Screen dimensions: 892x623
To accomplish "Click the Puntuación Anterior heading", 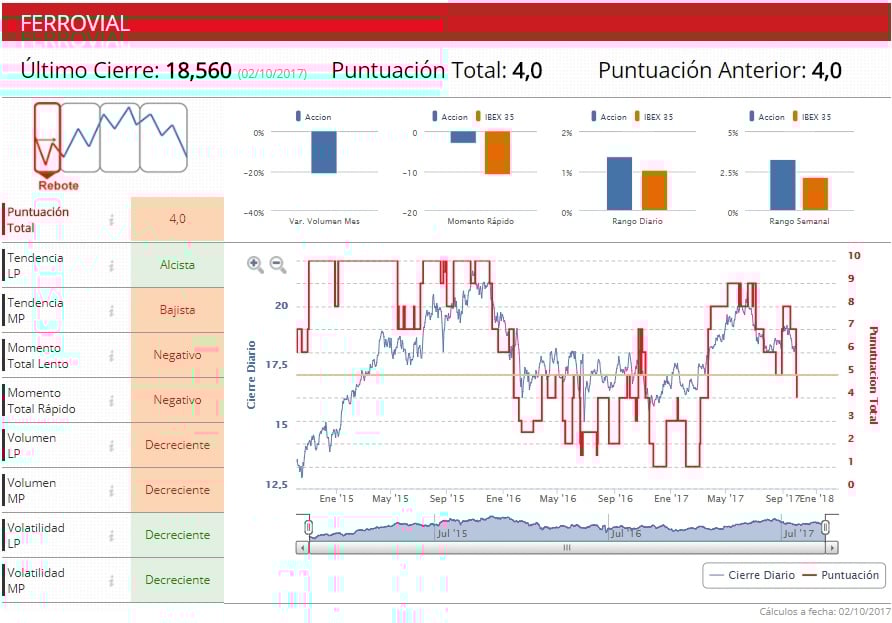I will coord(702,71).
